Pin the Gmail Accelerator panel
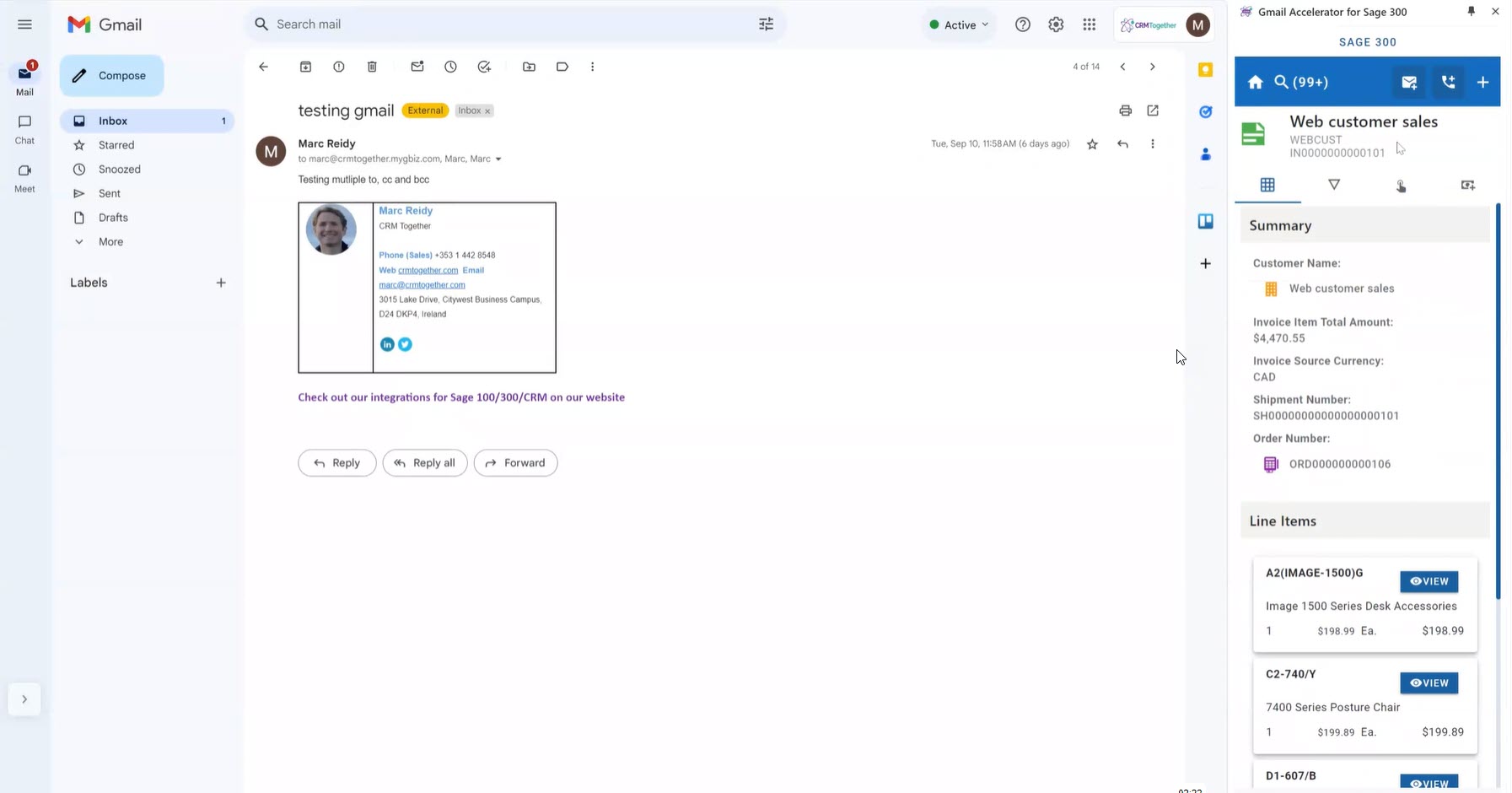Viewport: 1512px width, 793px height. click(1472, 12)
